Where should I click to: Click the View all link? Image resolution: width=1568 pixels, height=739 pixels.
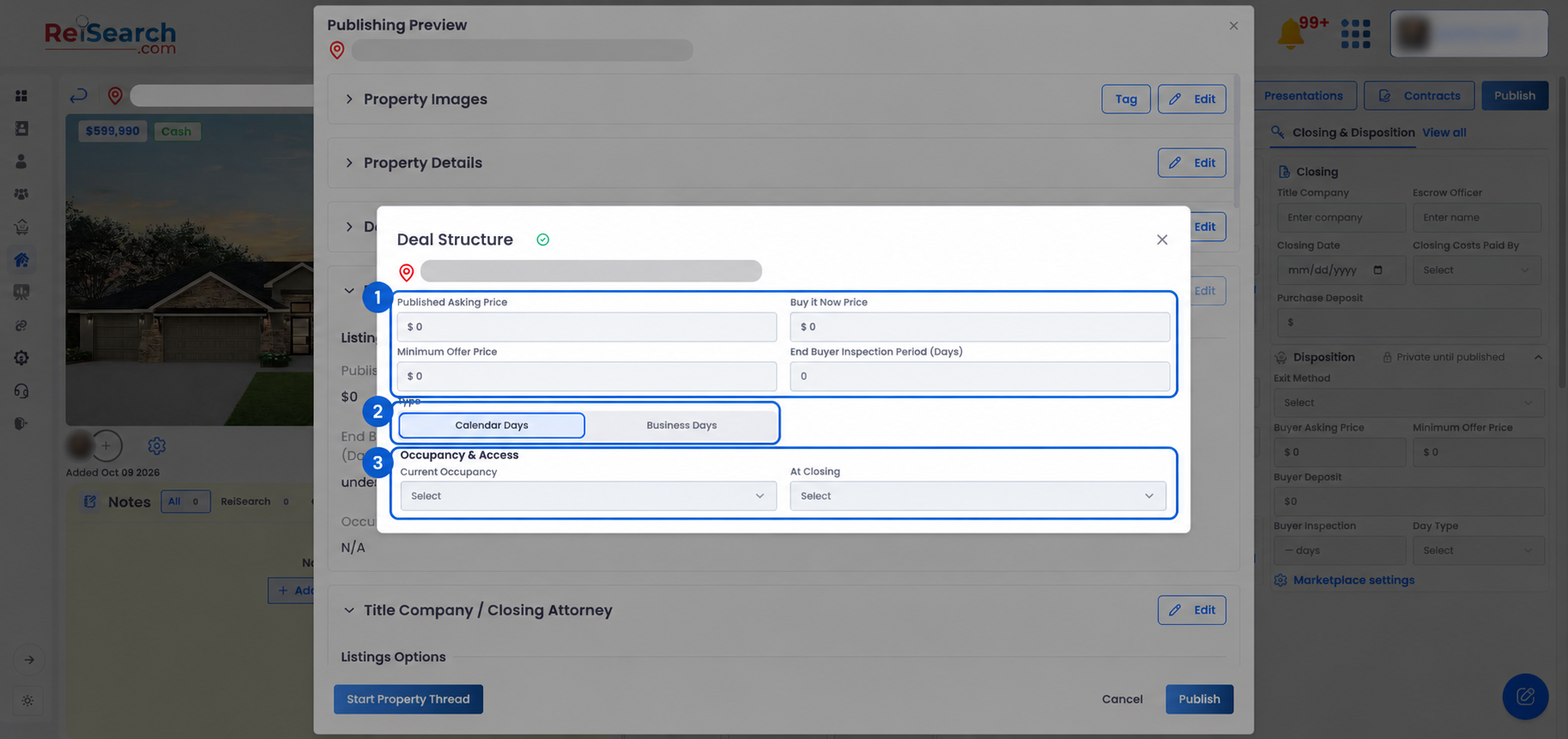[x=1444, y=132]
